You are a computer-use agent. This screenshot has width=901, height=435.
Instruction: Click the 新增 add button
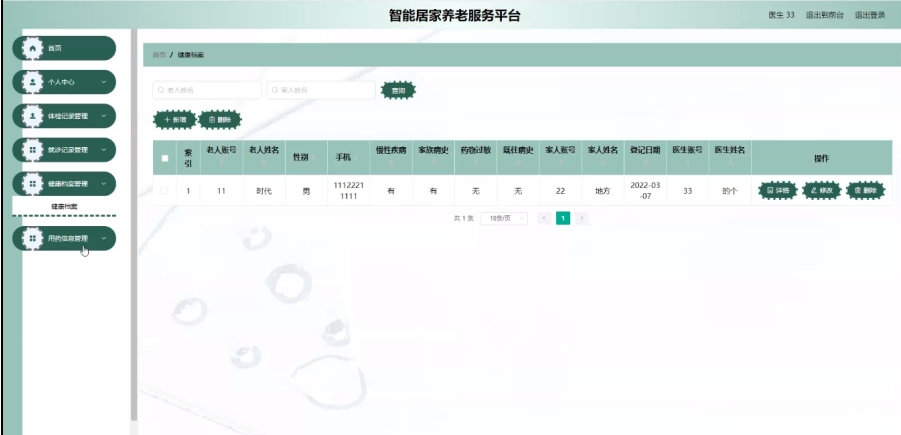coord(175,120)
